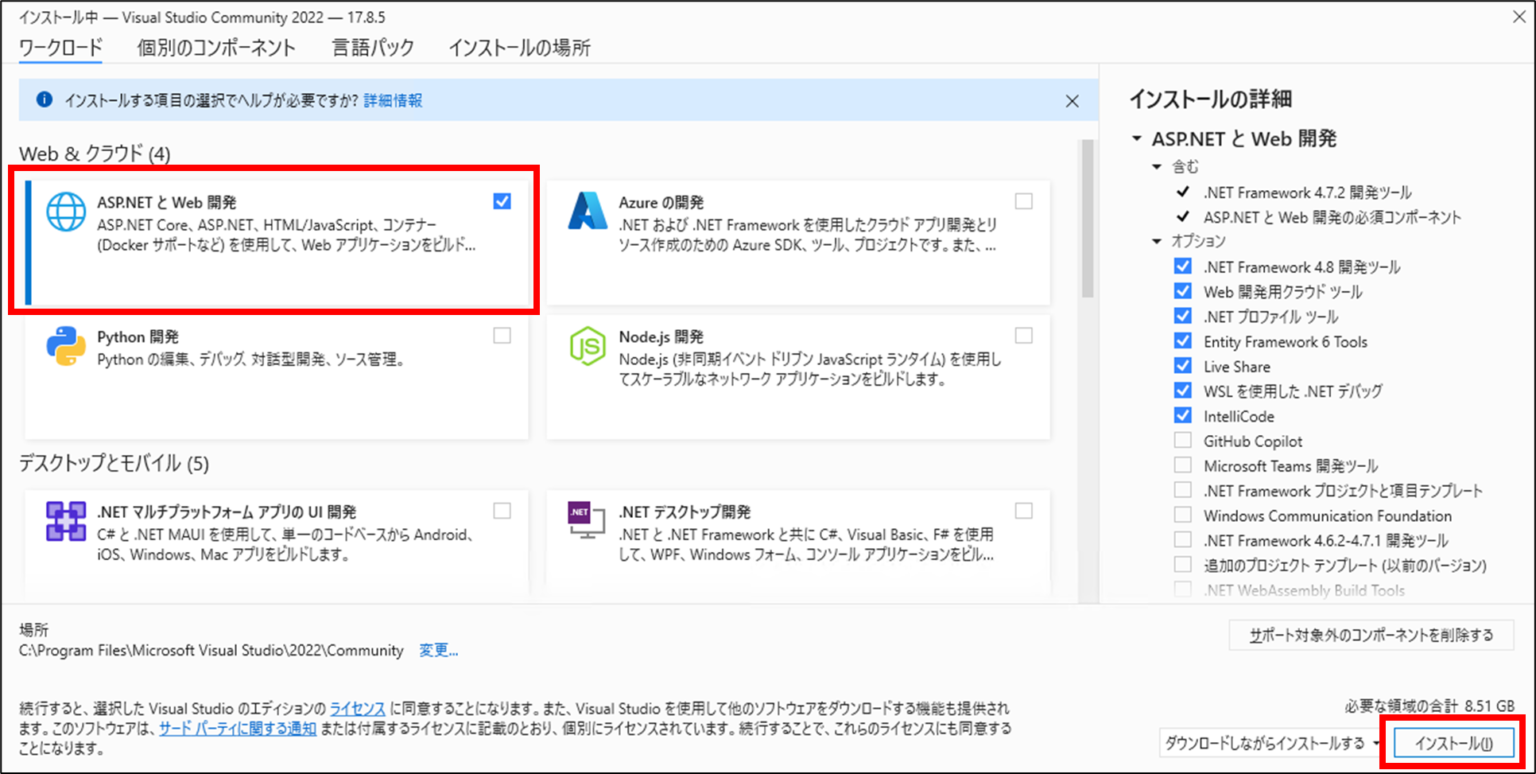Viewport: 1536px width, 774px height.
Task: Click the 変更... link for the install location
Action: 438,650
